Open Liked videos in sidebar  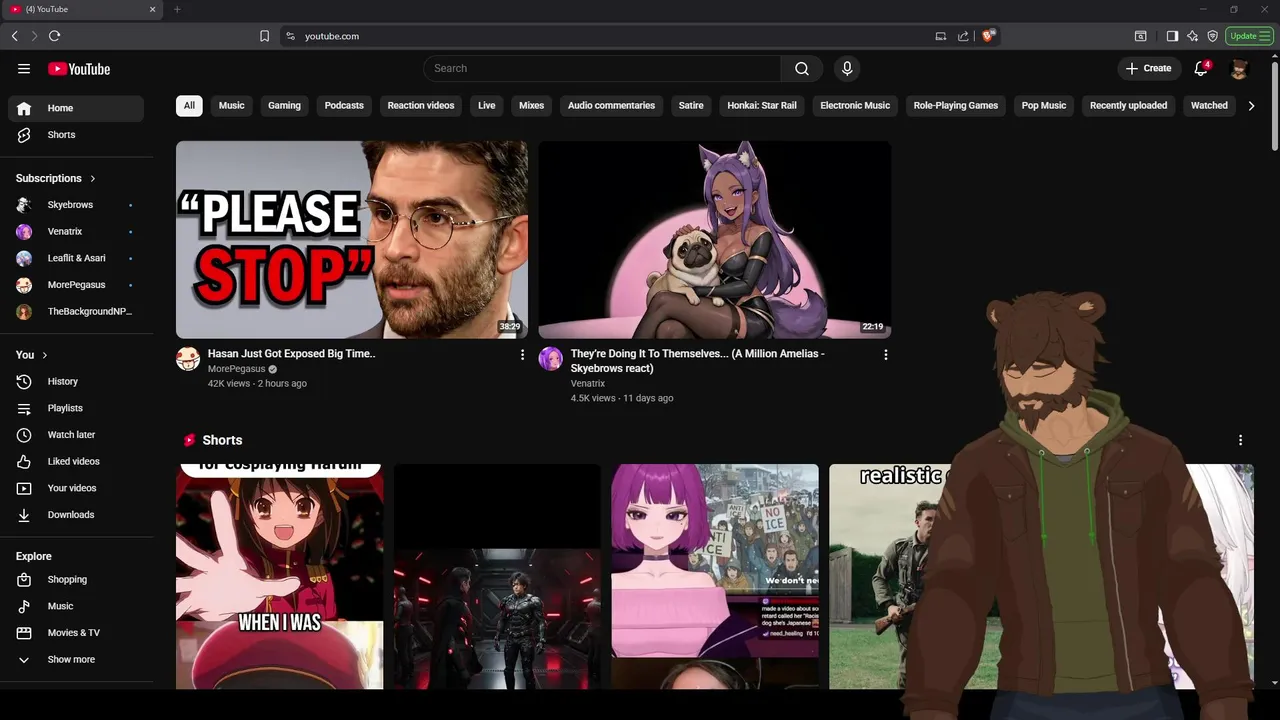[76, 462]
